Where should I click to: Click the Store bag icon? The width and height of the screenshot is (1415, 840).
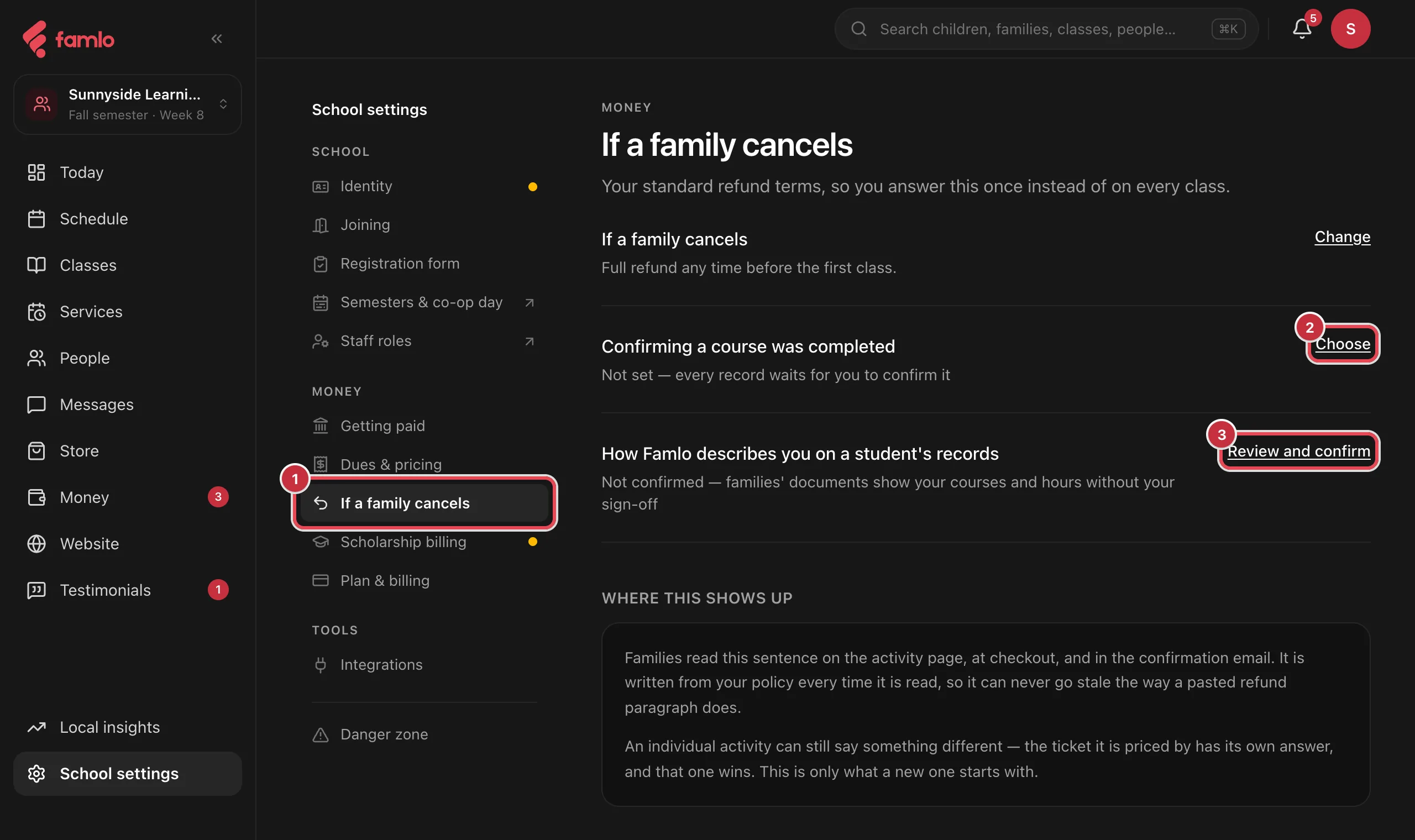(36, 450)
